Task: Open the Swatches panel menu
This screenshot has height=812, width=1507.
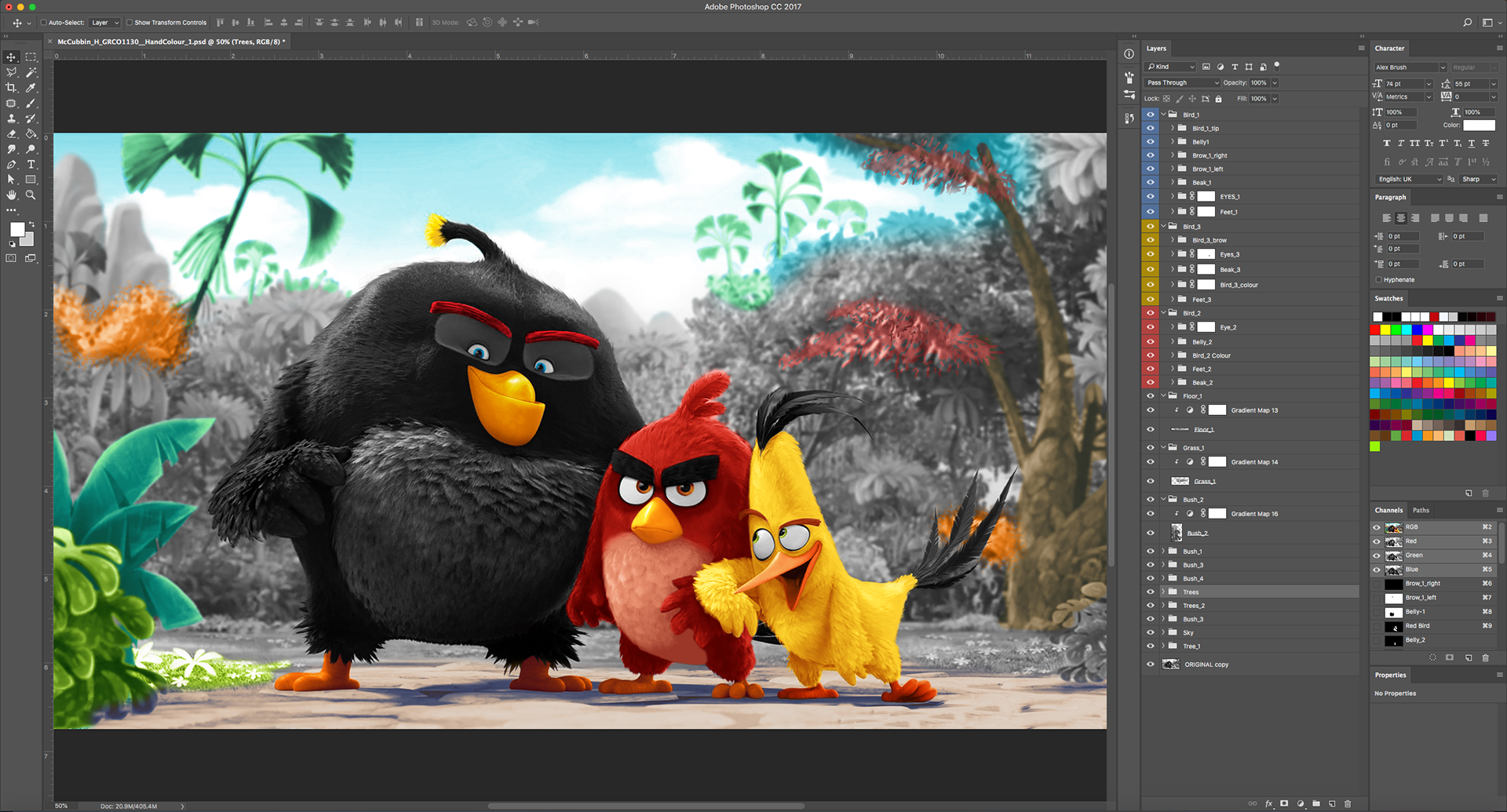Action: (x=1499, y=298)
